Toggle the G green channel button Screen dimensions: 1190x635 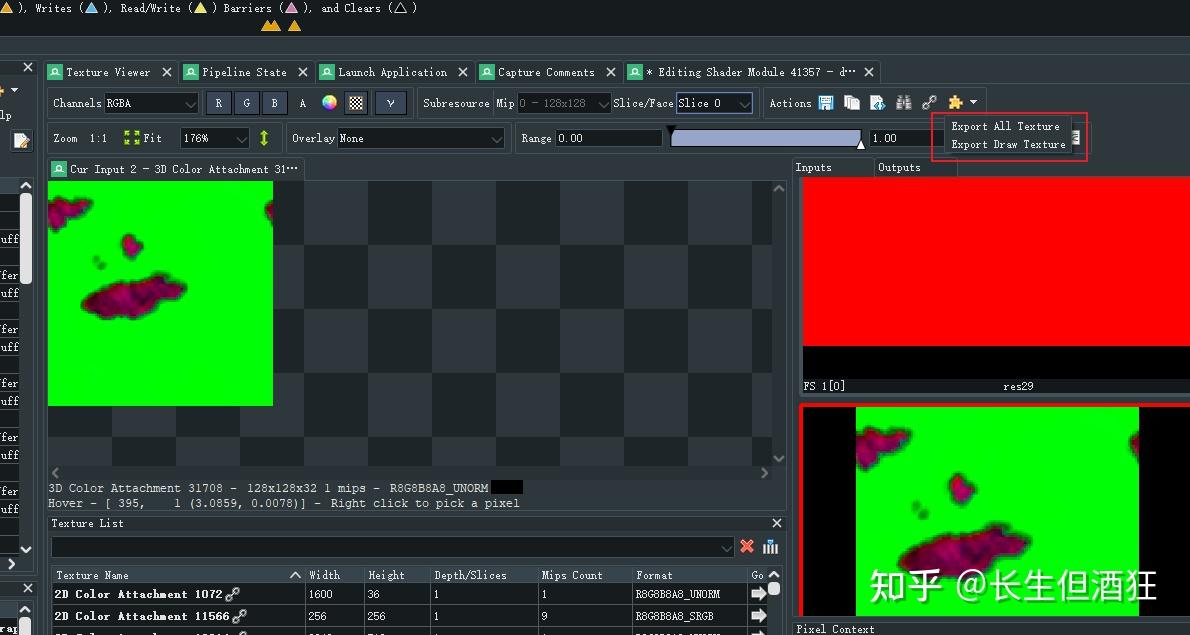point(246,103)
